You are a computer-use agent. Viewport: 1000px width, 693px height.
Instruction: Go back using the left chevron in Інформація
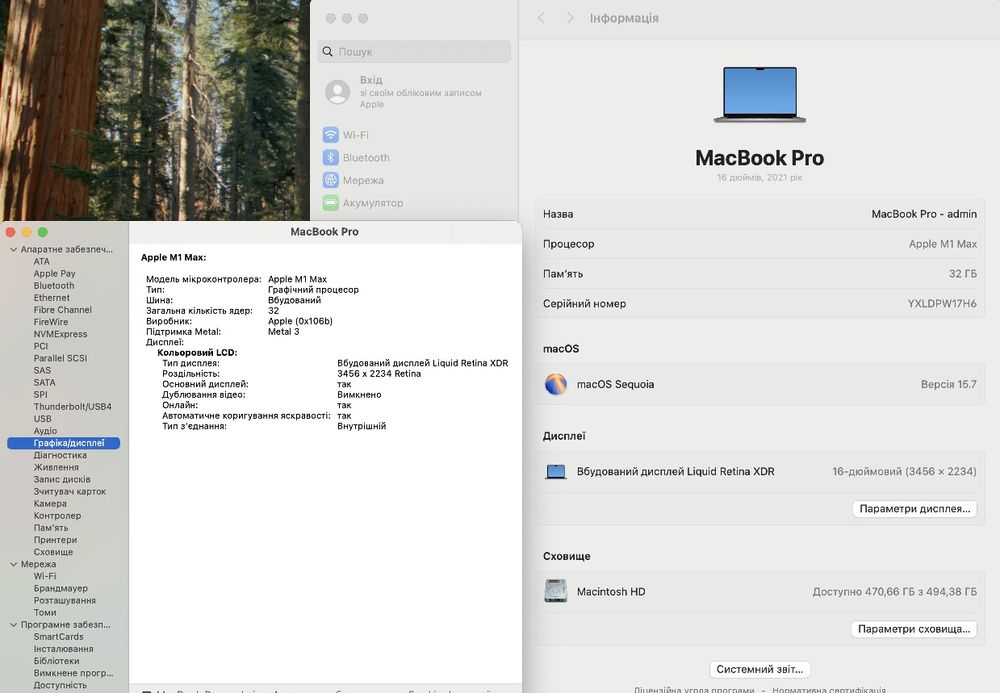coord(541,18)
